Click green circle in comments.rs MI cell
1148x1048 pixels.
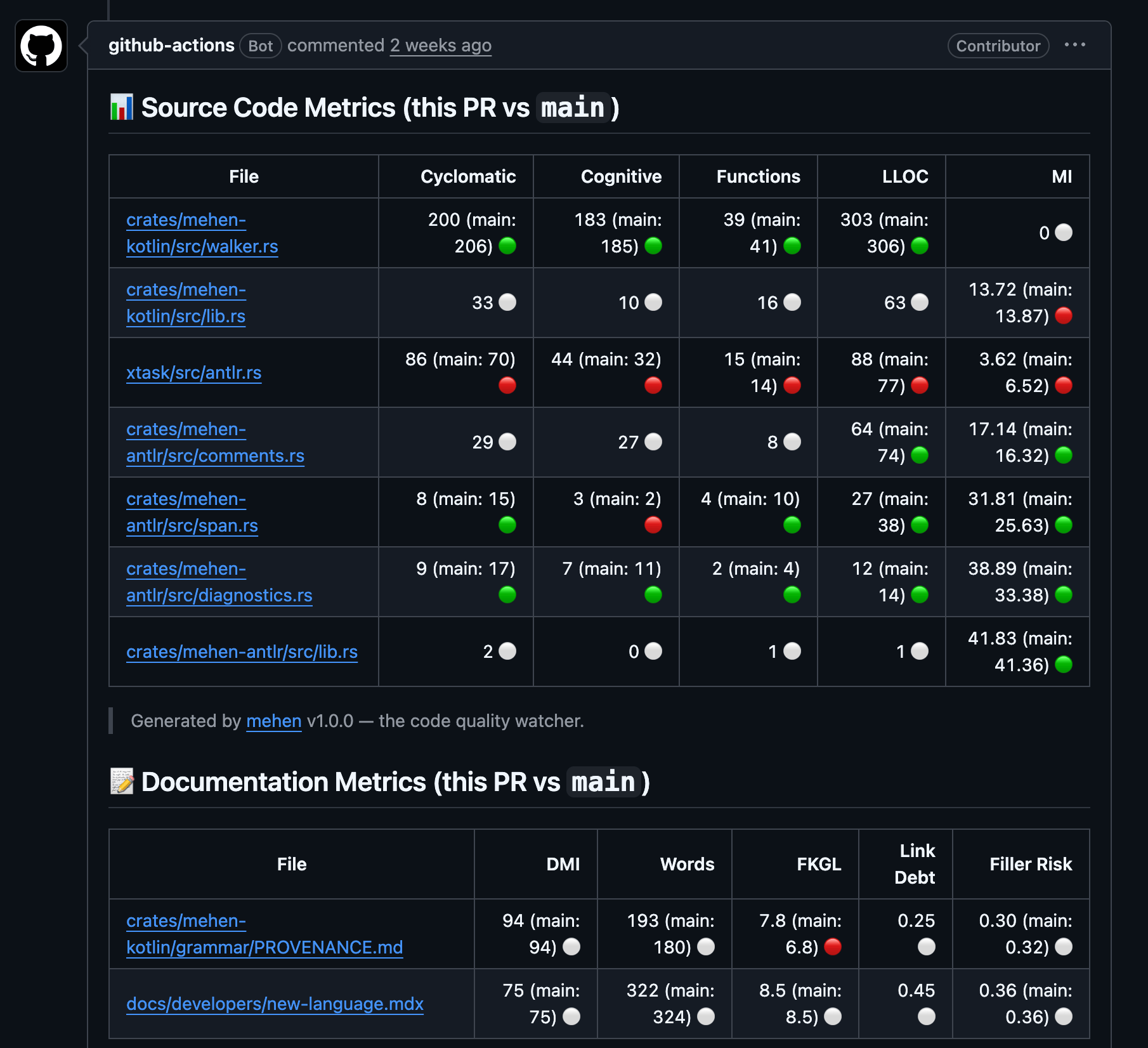pos(1064,455)
